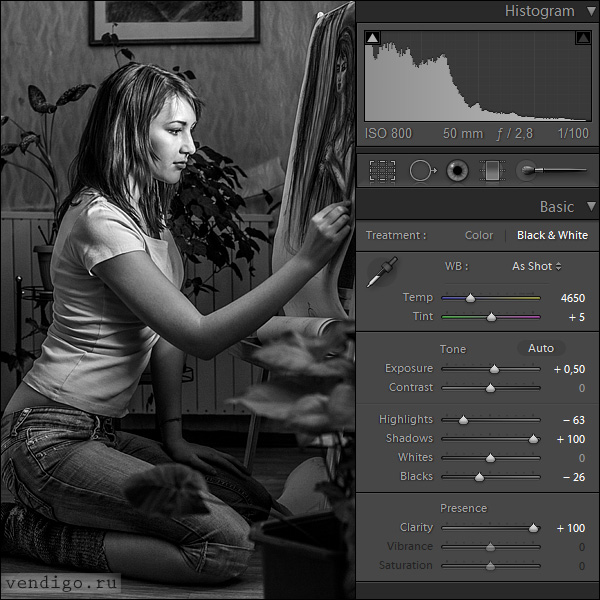Open the WB As Shot dropdown
The height and width of the screenshot is (600, 600).
click(536, 266)
